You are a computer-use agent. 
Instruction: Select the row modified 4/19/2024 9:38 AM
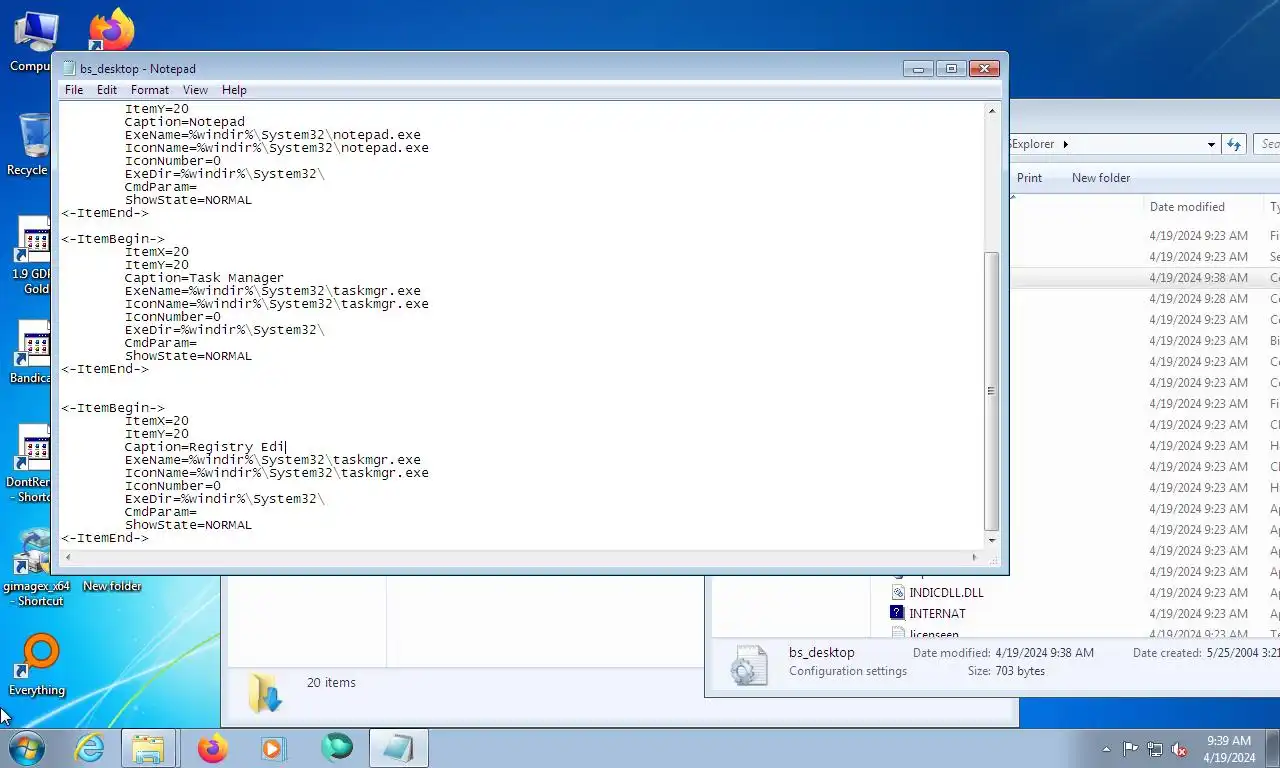tap(1145, 278)
